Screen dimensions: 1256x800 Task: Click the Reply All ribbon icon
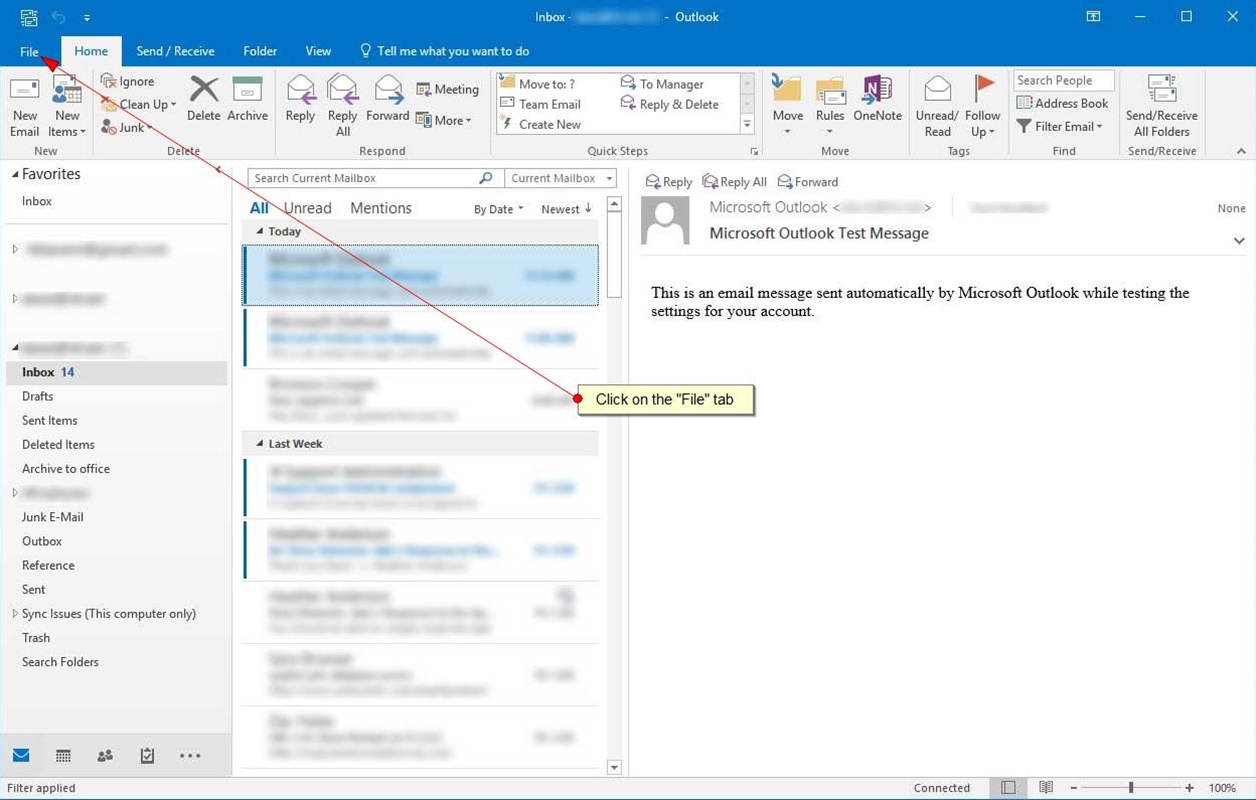(x=343, y=90)
